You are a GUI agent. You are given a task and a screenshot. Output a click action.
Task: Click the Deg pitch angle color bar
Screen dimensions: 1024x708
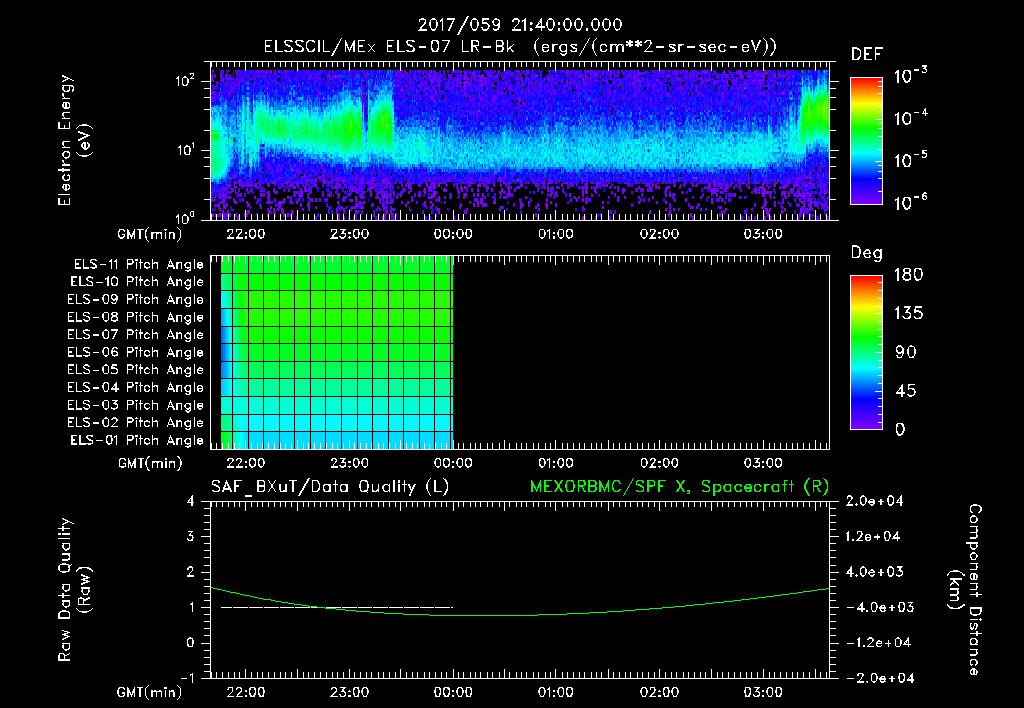click(866, 352)
